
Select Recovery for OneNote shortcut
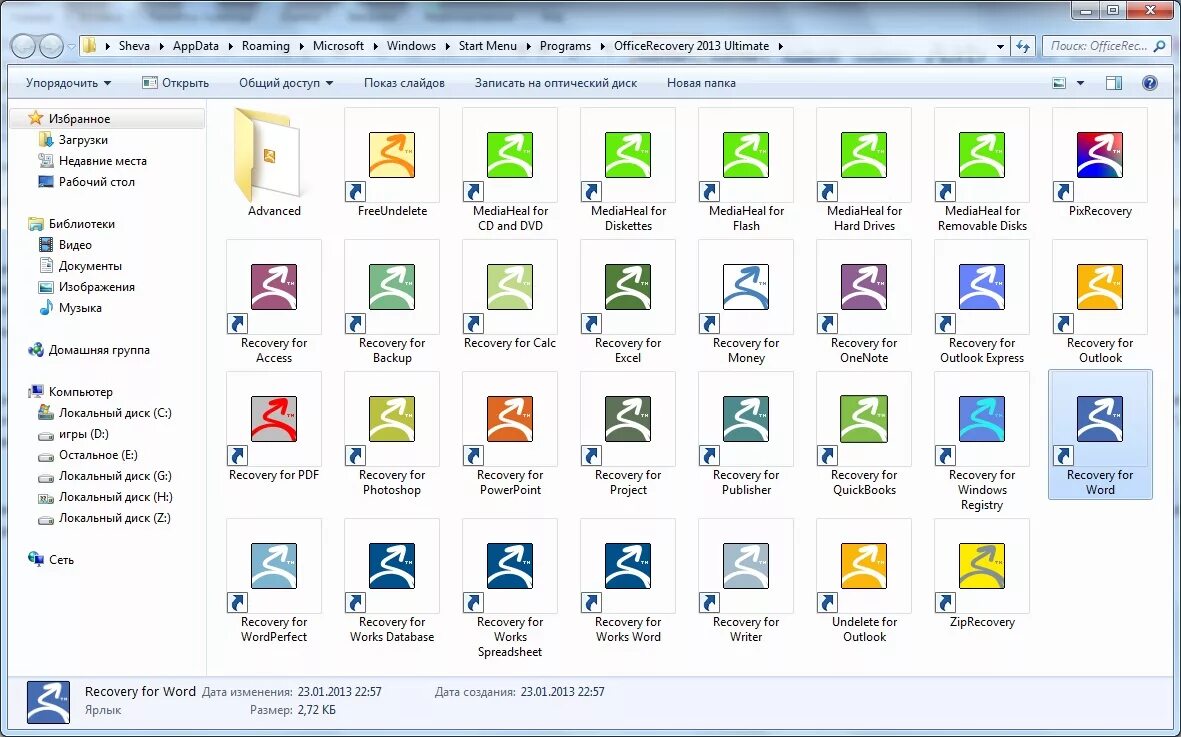tap(864, 302)
